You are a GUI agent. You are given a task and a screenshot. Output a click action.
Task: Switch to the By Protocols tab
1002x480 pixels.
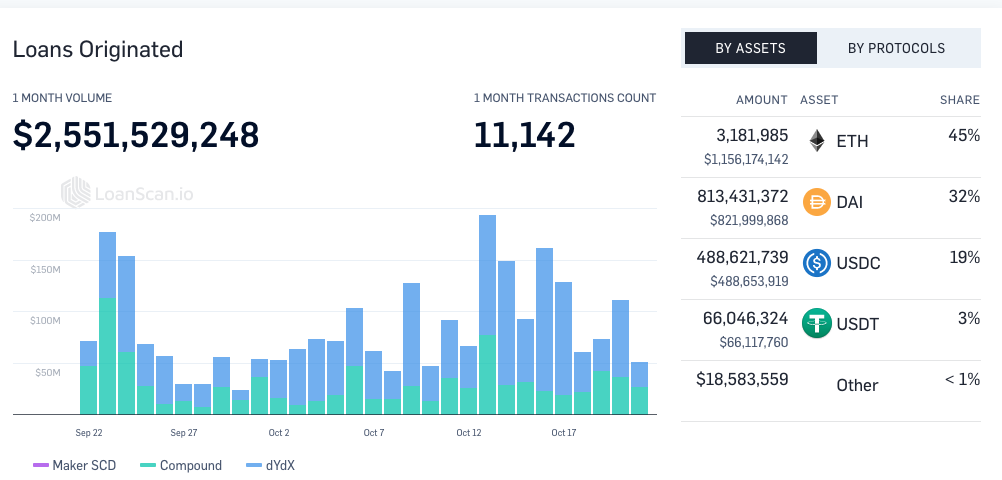click(x=895, y=48)
